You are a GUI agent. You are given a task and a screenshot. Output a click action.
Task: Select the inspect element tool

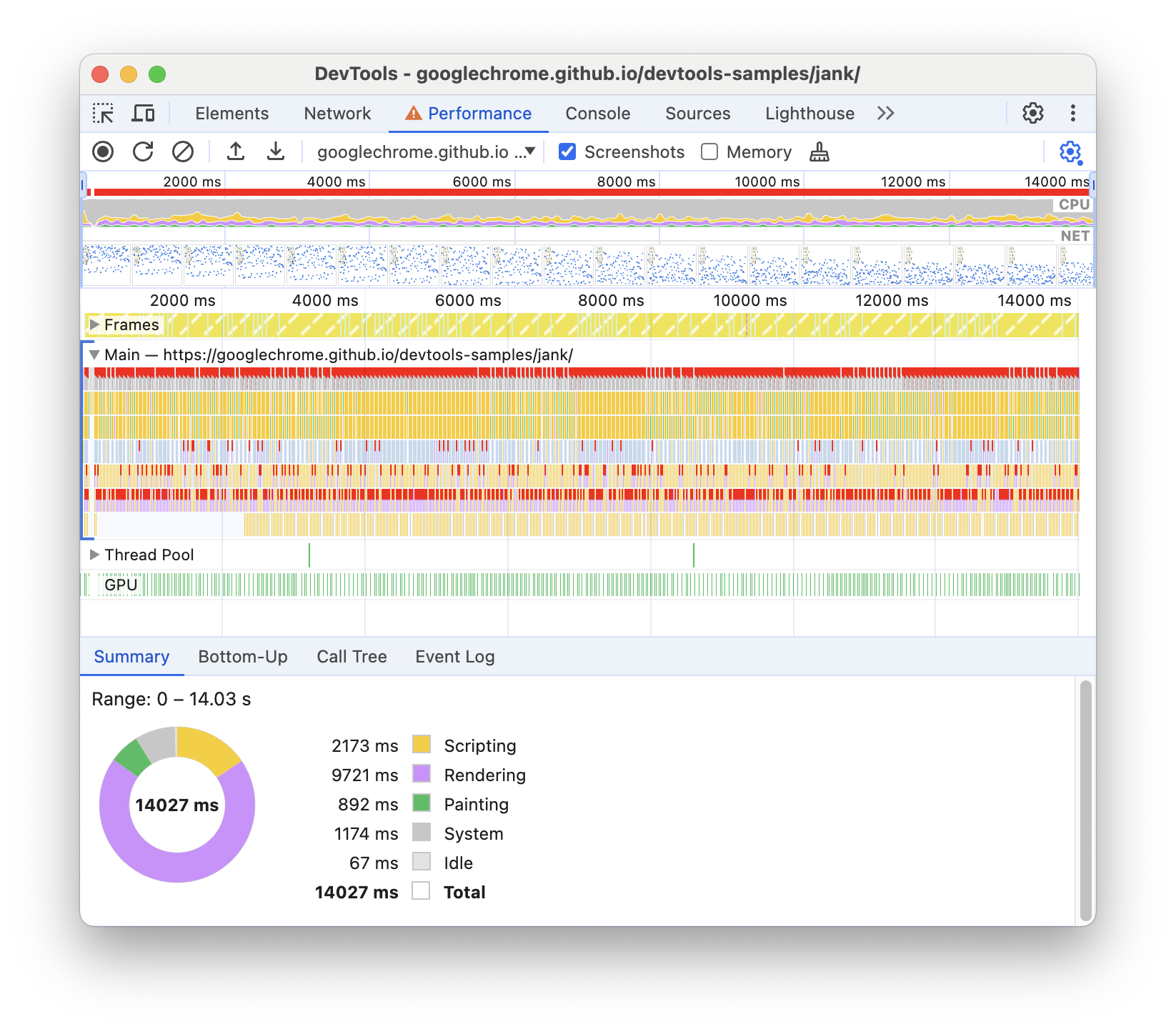(105, 113)
